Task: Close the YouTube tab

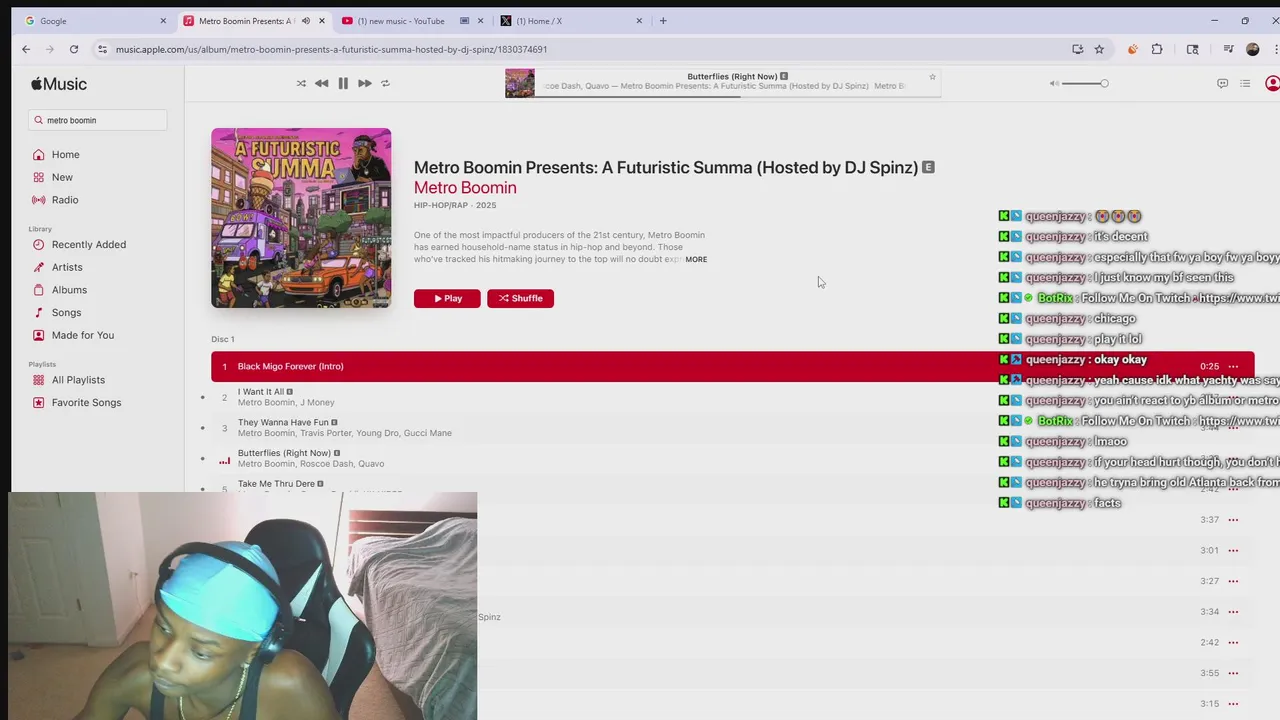Action: [480, 21]
